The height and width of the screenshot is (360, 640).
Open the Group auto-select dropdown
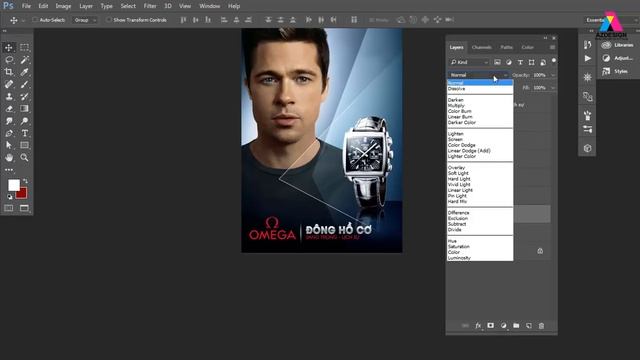click(x=84, y=20)
